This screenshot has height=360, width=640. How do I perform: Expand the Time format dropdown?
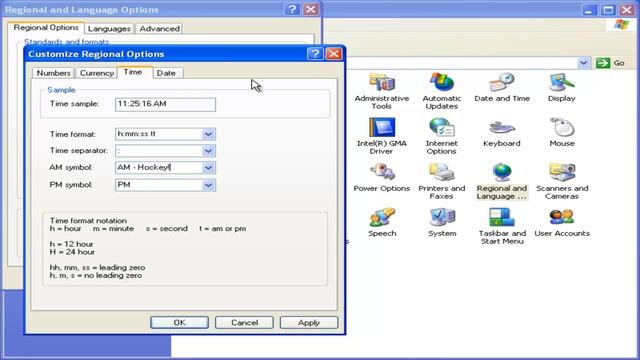pos(208,134)
